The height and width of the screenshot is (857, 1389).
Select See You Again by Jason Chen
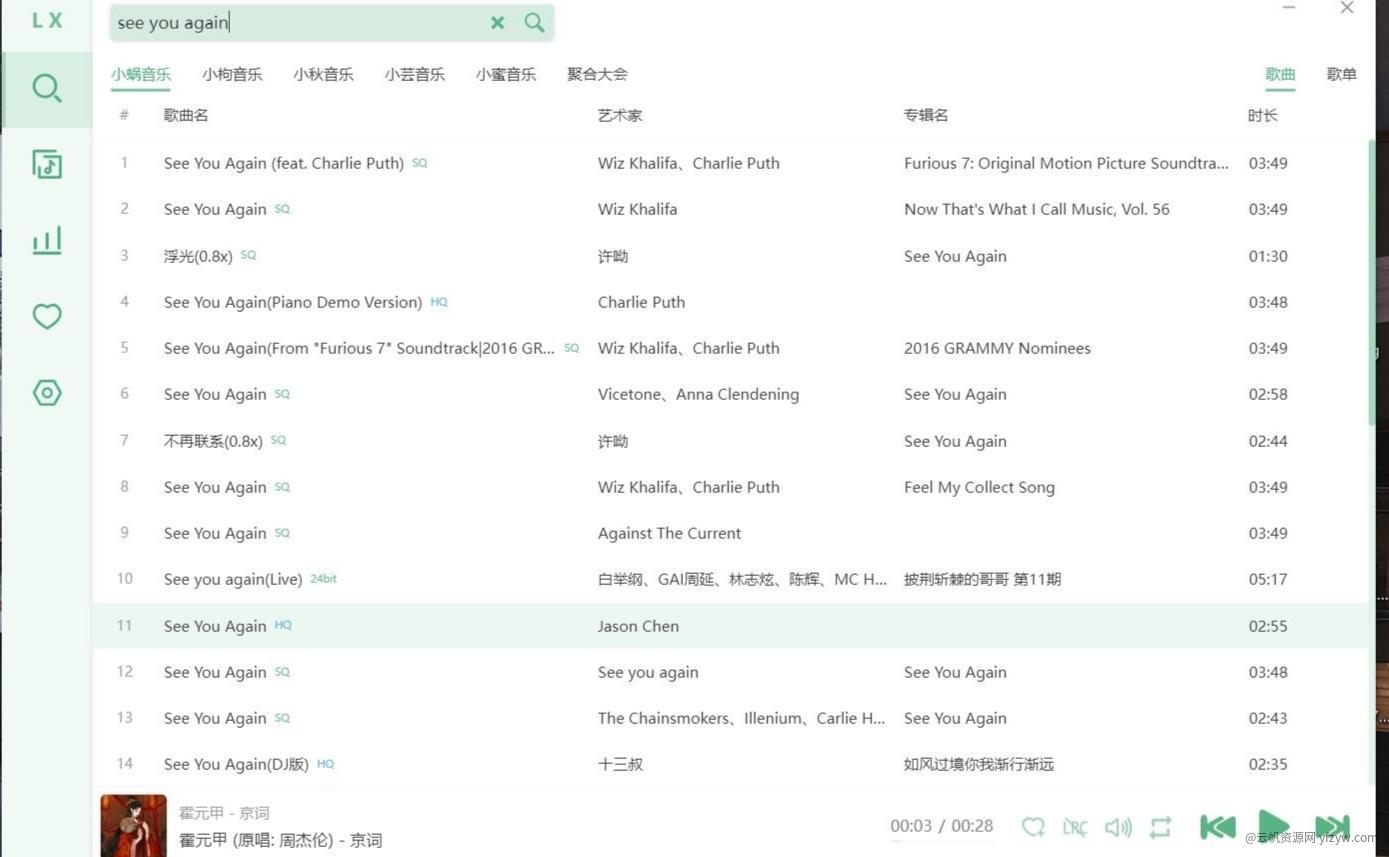point(731,626)
